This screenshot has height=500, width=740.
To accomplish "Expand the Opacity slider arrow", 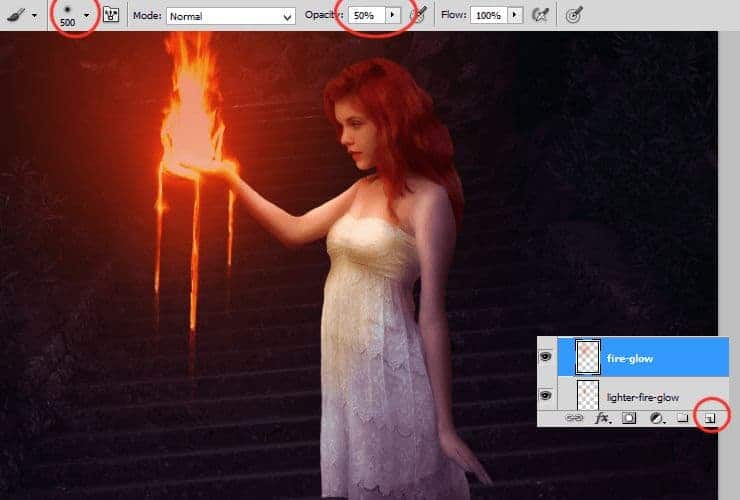I will pos(393,15).
